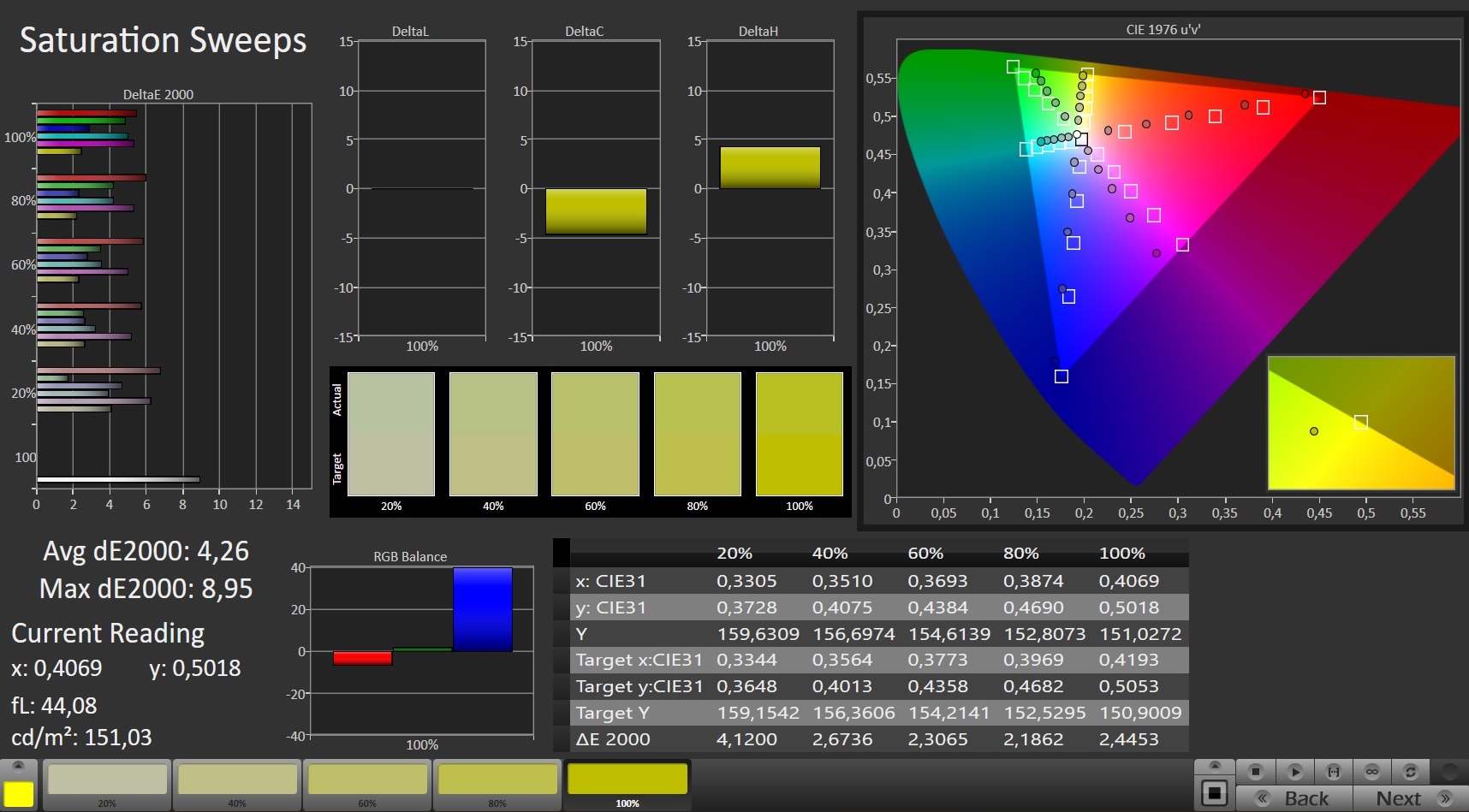Click the DeltaE 2000 chart title

point(158,94)
